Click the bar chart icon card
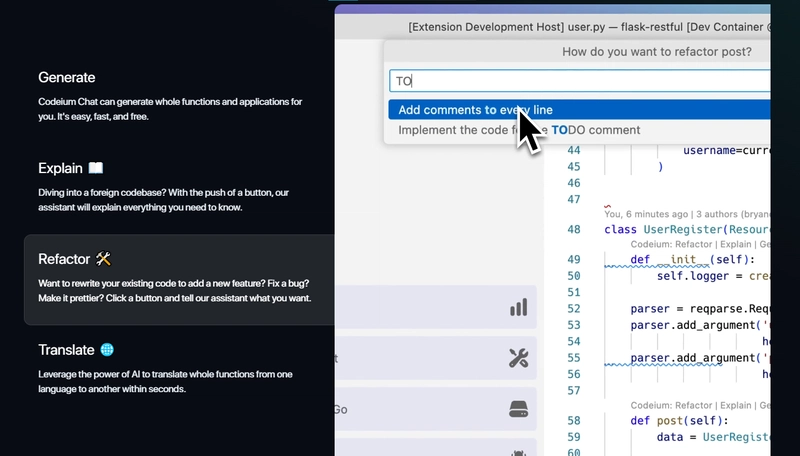Image resolution: width=800 pixels, height=456 pixels. click(436, 307)
